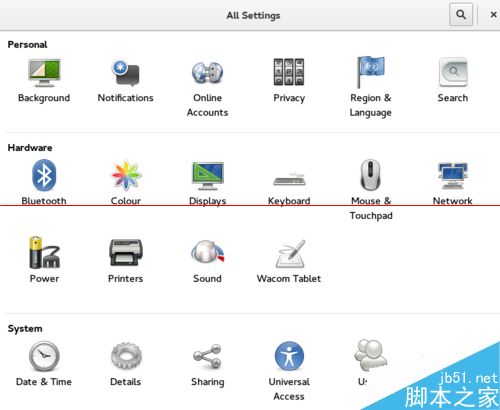Image resolution: width=500 pixels, height=410 pixels.
Task: Click the Printers label text
Action: click(x=126, y=279)
